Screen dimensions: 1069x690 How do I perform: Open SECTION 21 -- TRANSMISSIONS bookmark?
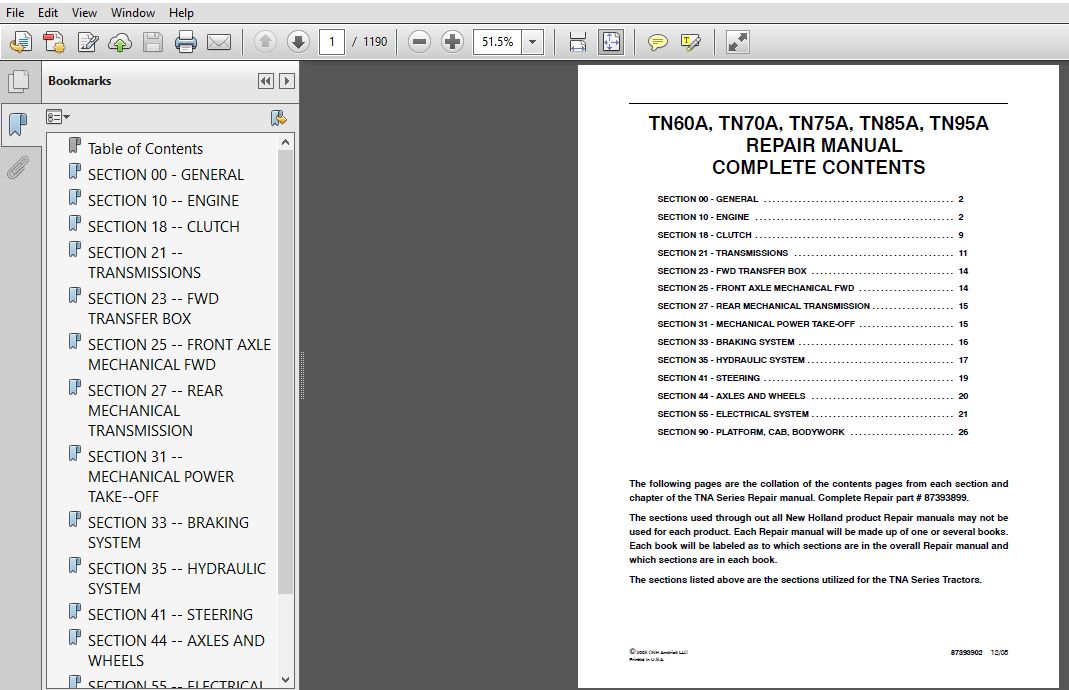(x=145, y=262)
